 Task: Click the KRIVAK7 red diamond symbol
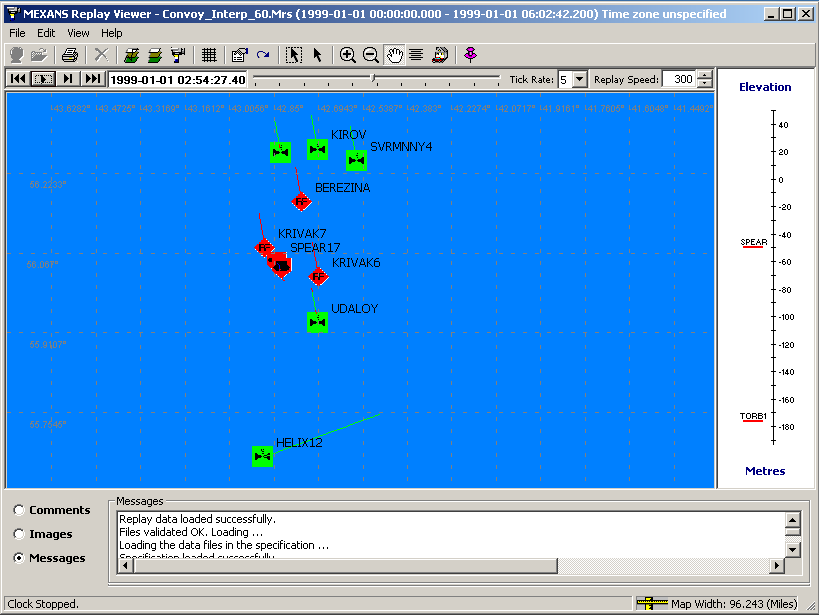(264, 247)
